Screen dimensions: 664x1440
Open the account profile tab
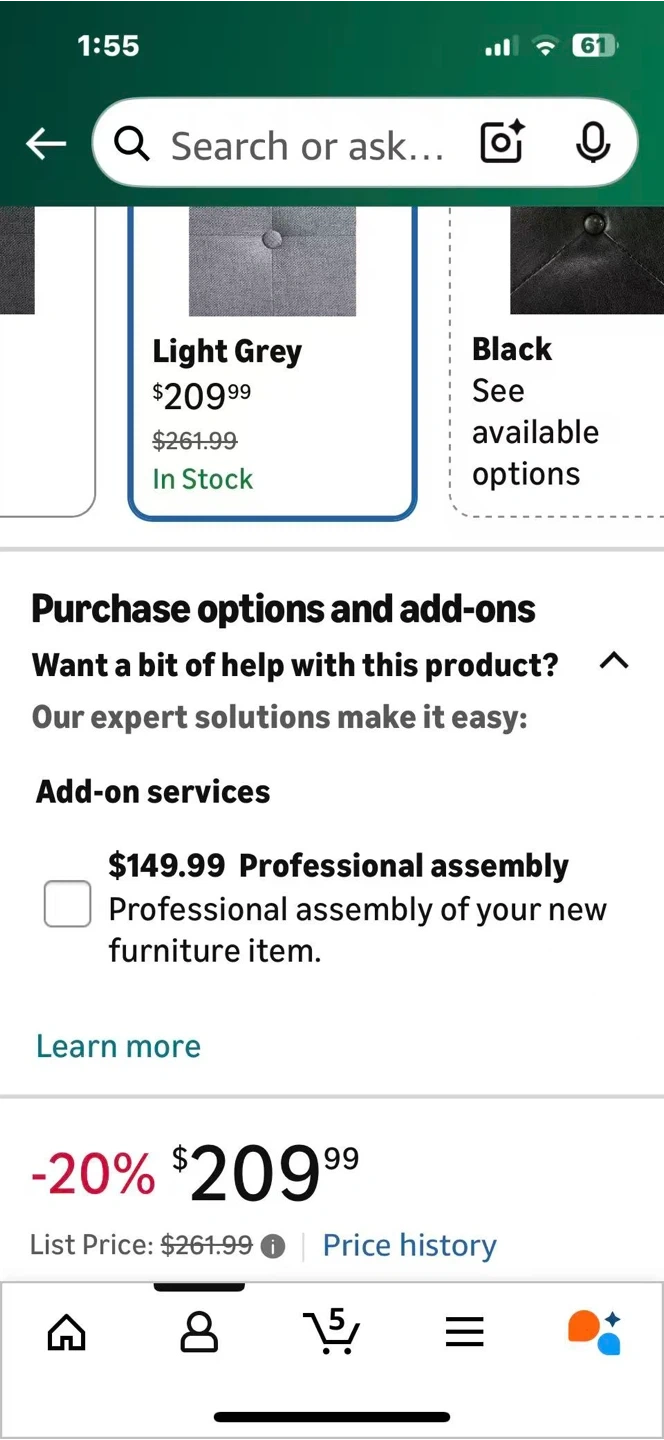(199, 1331)
